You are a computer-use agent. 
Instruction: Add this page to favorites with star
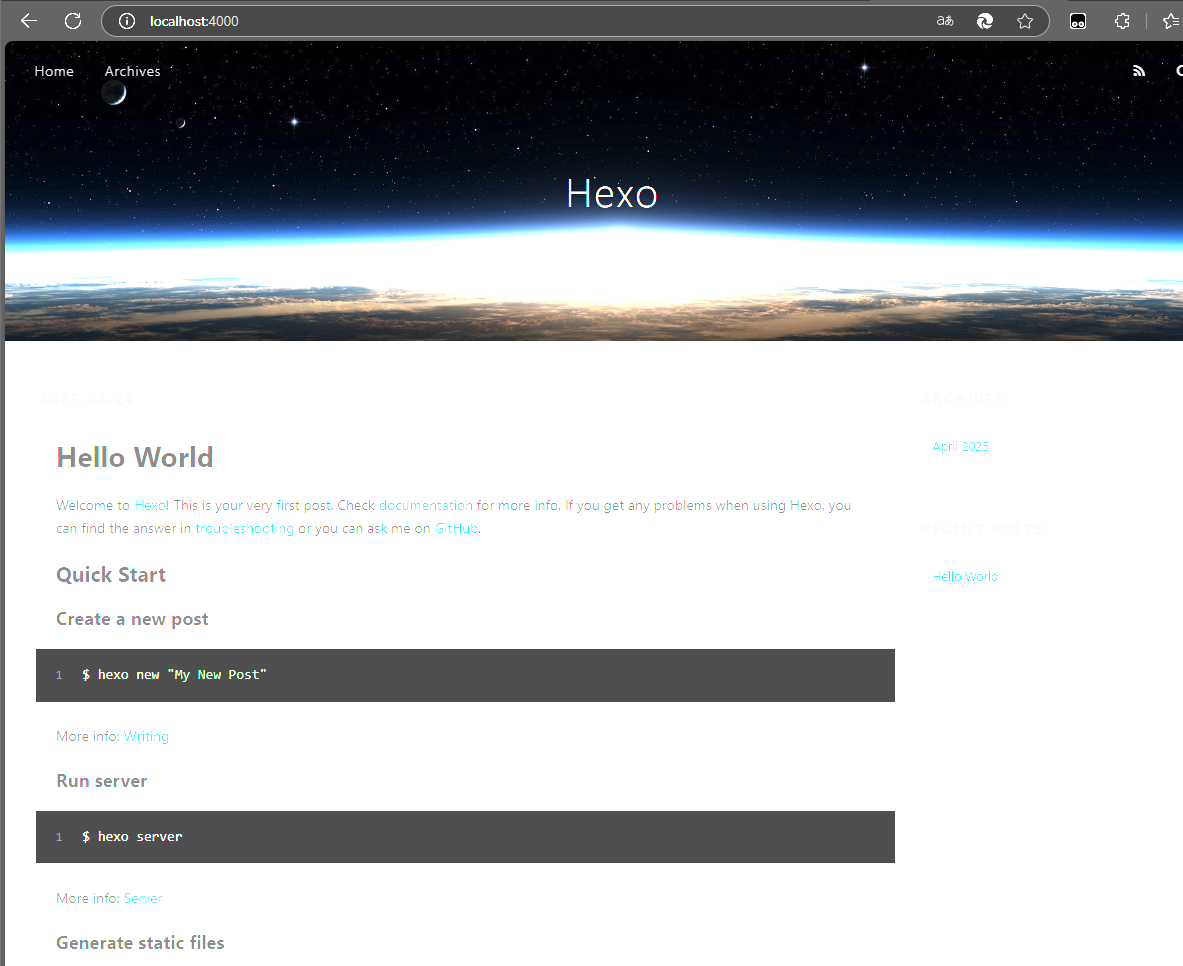click(x=1025, y=21)
